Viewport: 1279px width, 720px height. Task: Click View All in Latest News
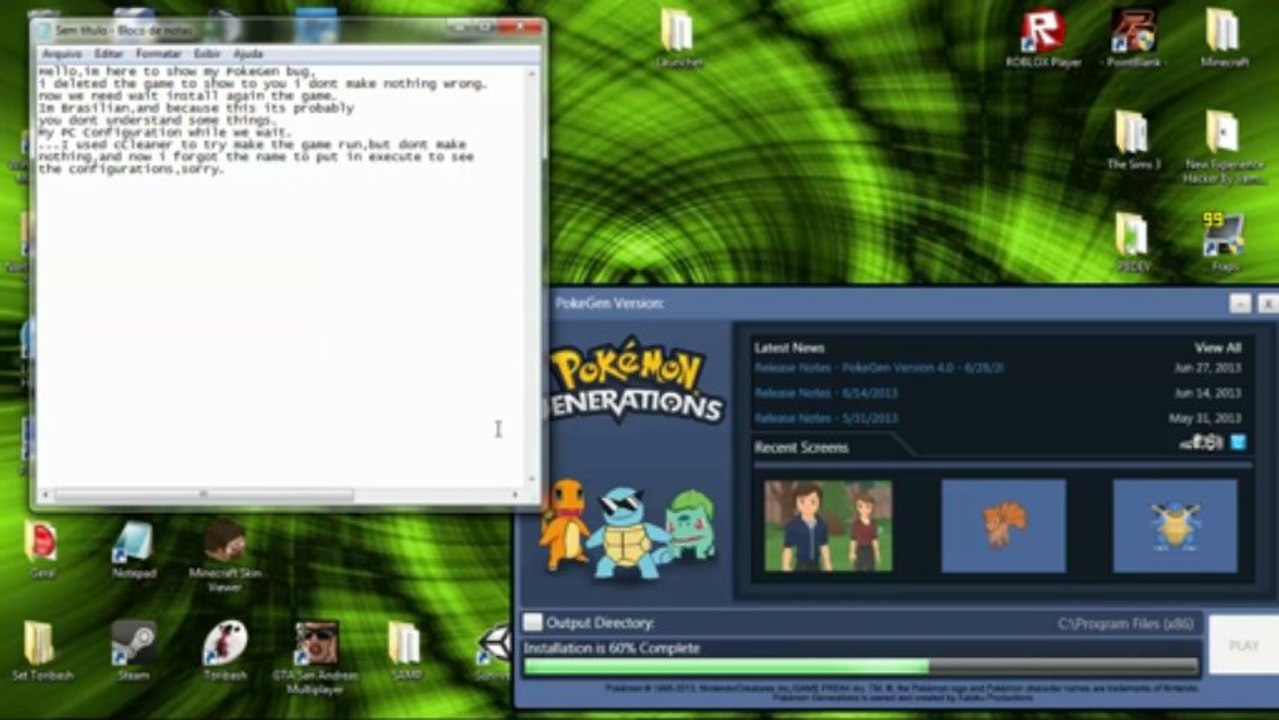(x=1217, y=348)
